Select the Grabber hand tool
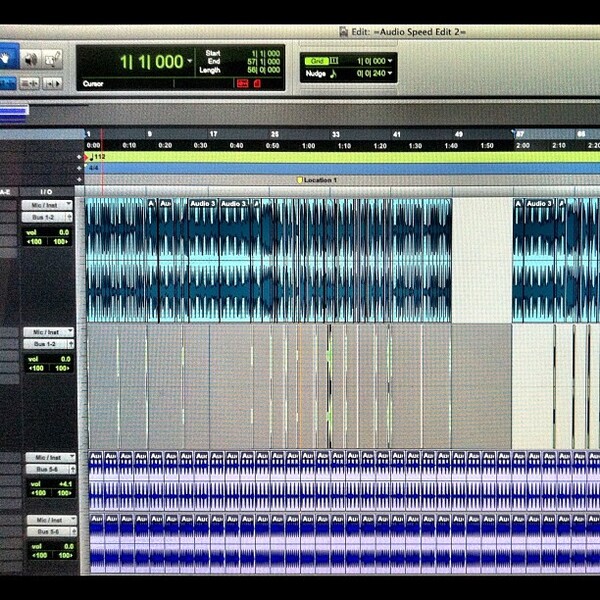This screenshot has height=600, width=600. (x=8, y=58)
